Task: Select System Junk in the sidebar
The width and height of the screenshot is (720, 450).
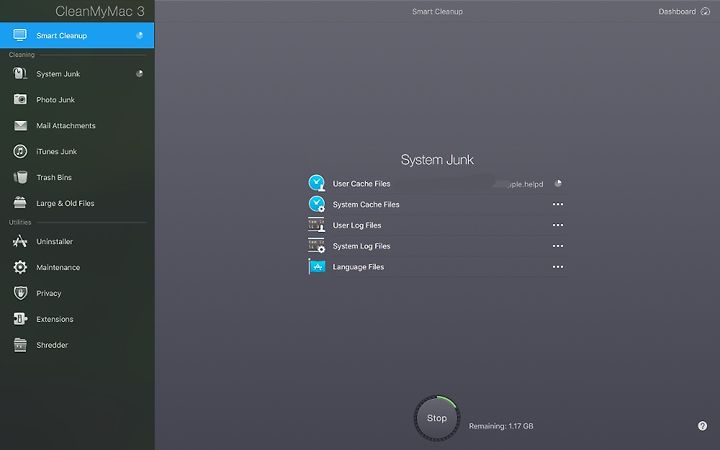Action: click(77, 73)
